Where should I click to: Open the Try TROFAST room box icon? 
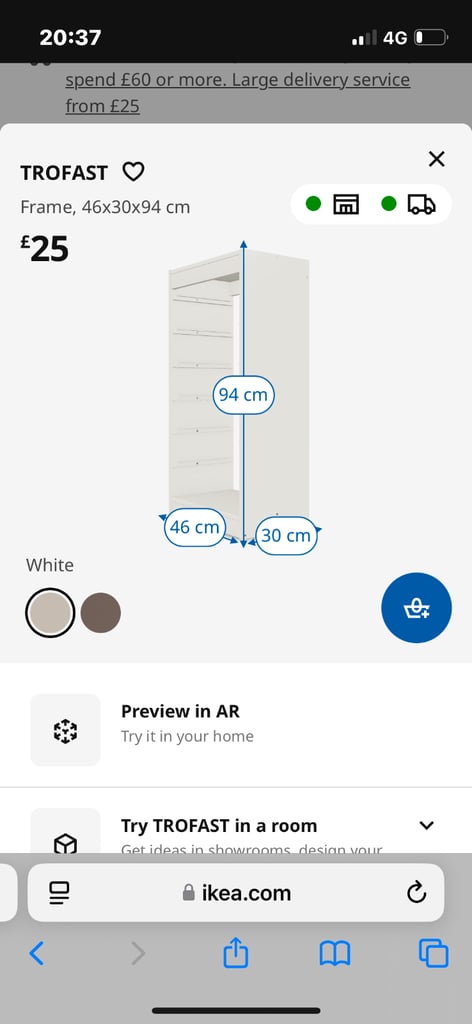pyautogui.click(x=65, y=842)
